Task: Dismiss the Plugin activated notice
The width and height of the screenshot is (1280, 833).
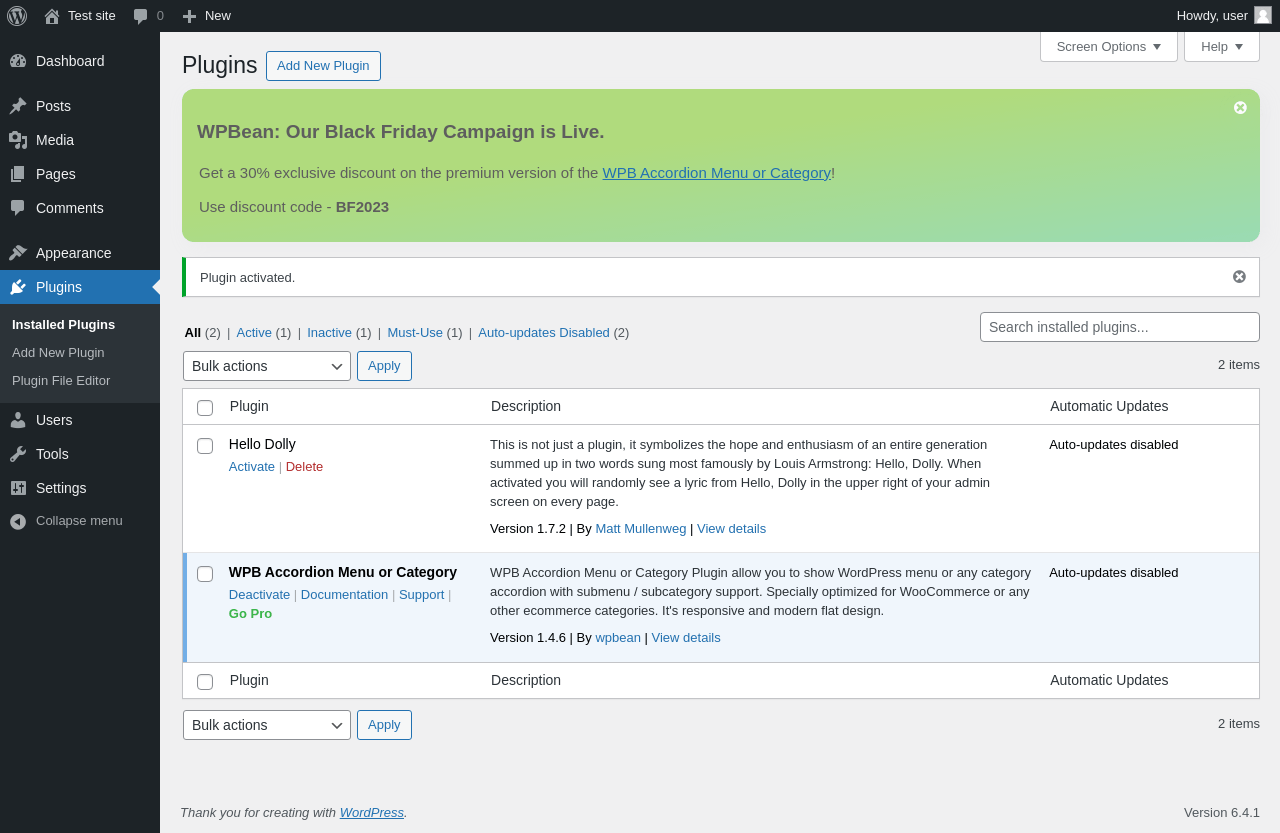Action: coord(1239,277)
